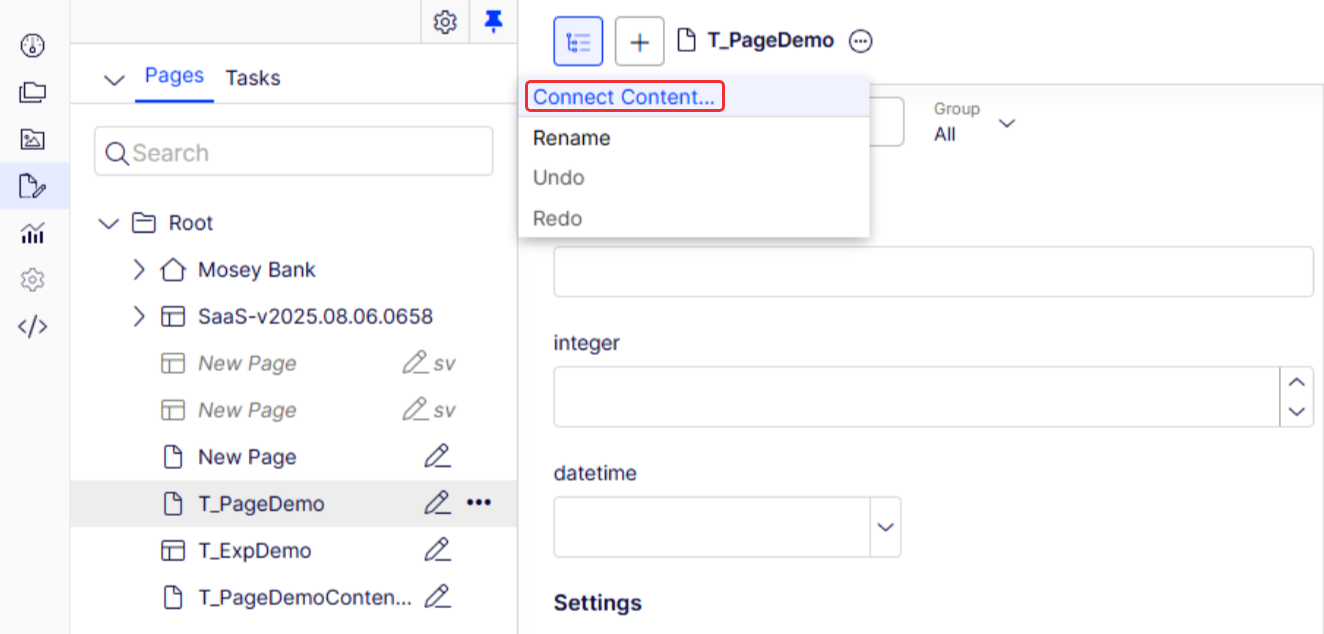Open the folders panel in the left sidebar
The width and height of the screenshot is (1324, 634).
coord(32,92)
